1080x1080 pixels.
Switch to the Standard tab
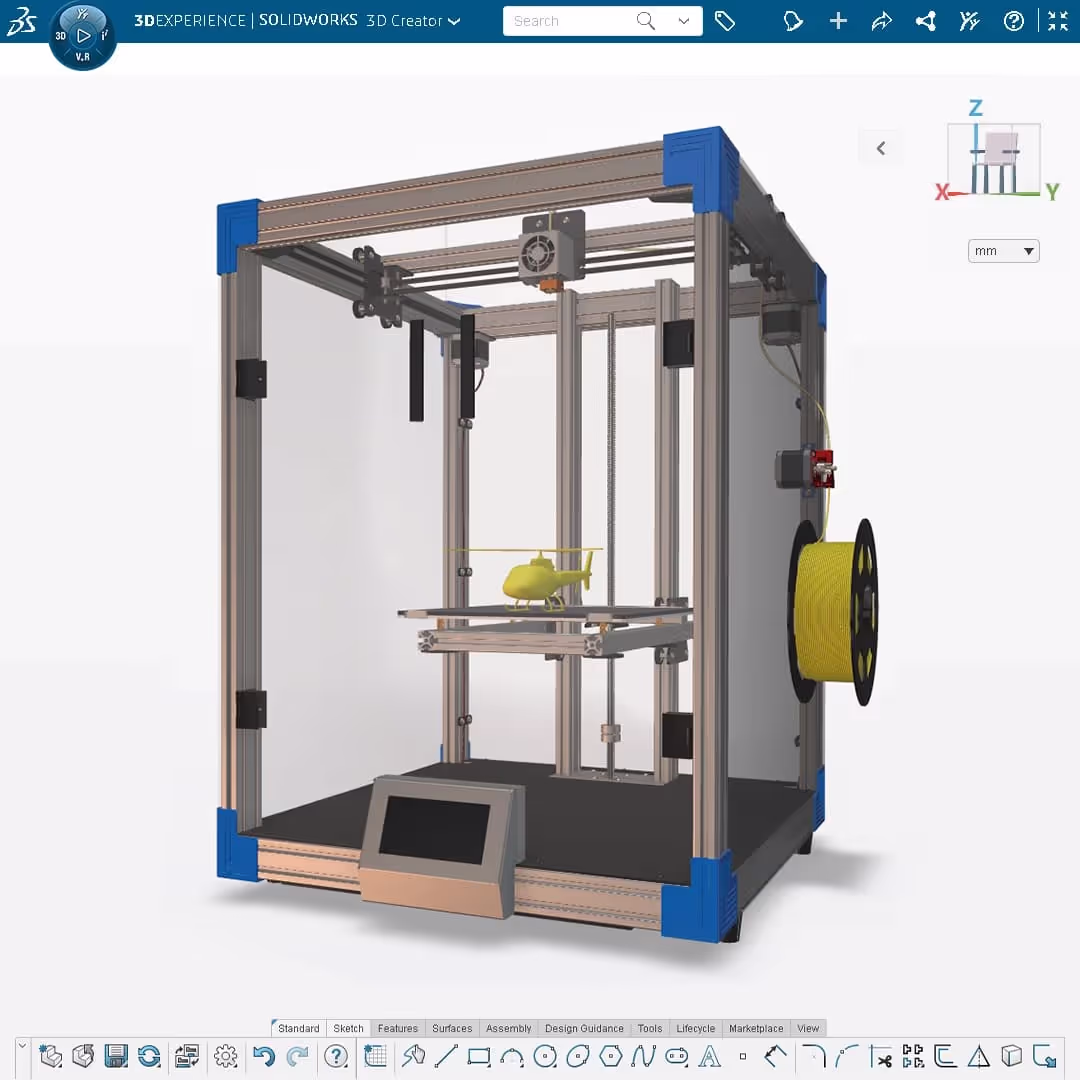[x=298, y=1028]
